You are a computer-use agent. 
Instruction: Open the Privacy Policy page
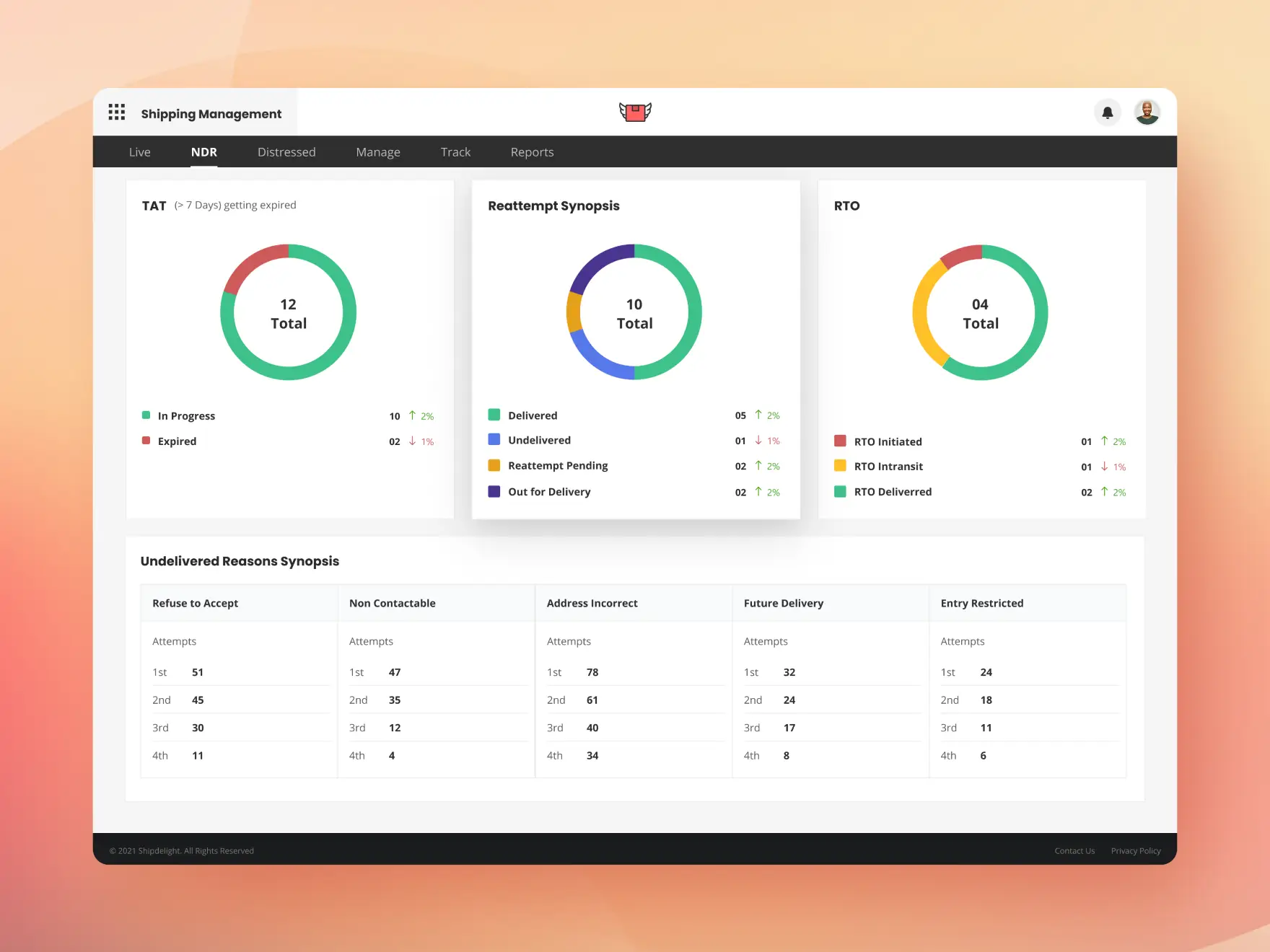[x=1136, y=850]
